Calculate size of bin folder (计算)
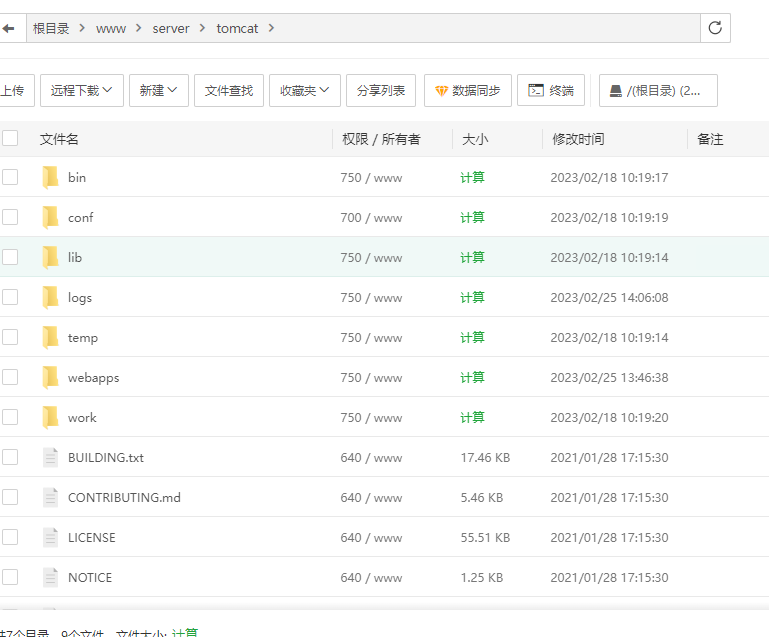Image resolution: width=769 pixels, height=637 pixels. pyautogui.click(x=472, y=177)
